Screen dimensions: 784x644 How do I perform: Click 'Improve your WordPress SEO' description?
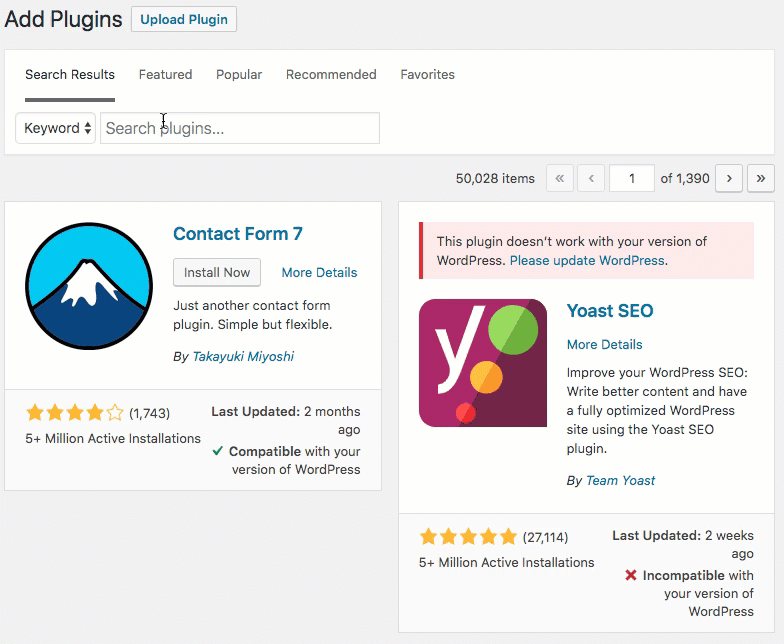[657, 410]
